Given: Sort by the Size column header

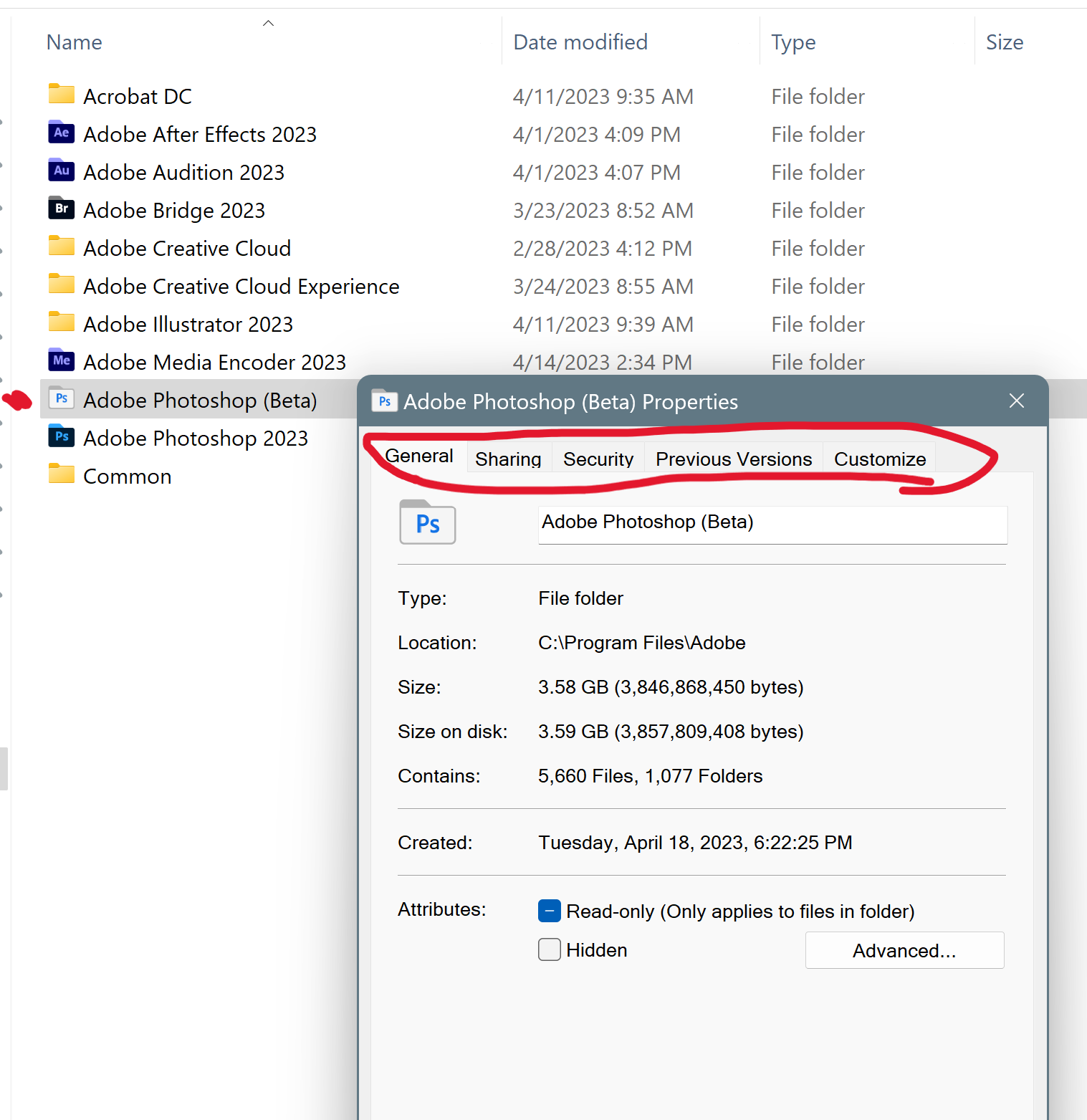Looking at the screenshot, I should coord(1005,42).
